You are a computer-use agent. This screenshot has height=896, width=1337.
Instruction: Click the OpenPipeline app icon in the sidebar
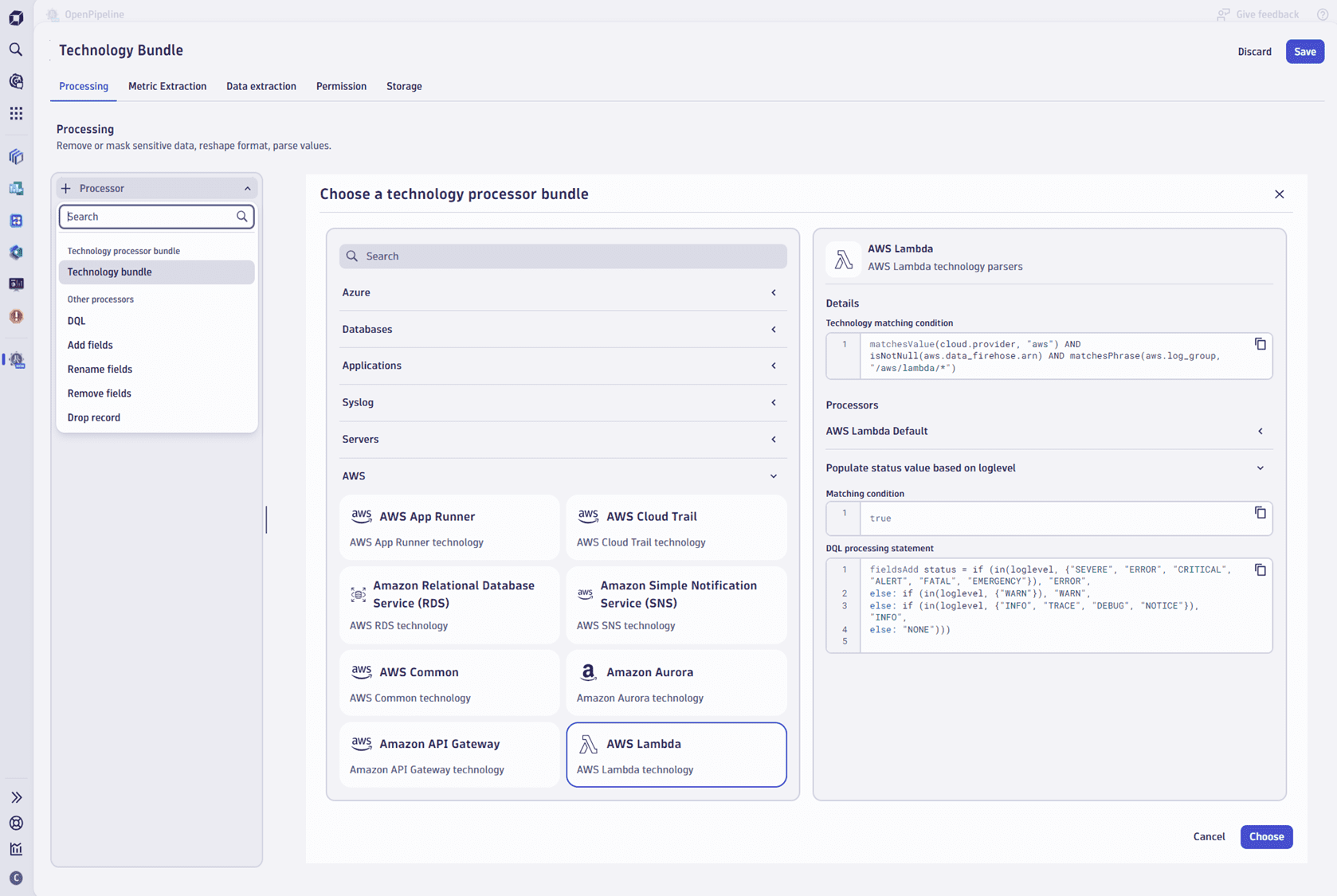click(17, 360)
